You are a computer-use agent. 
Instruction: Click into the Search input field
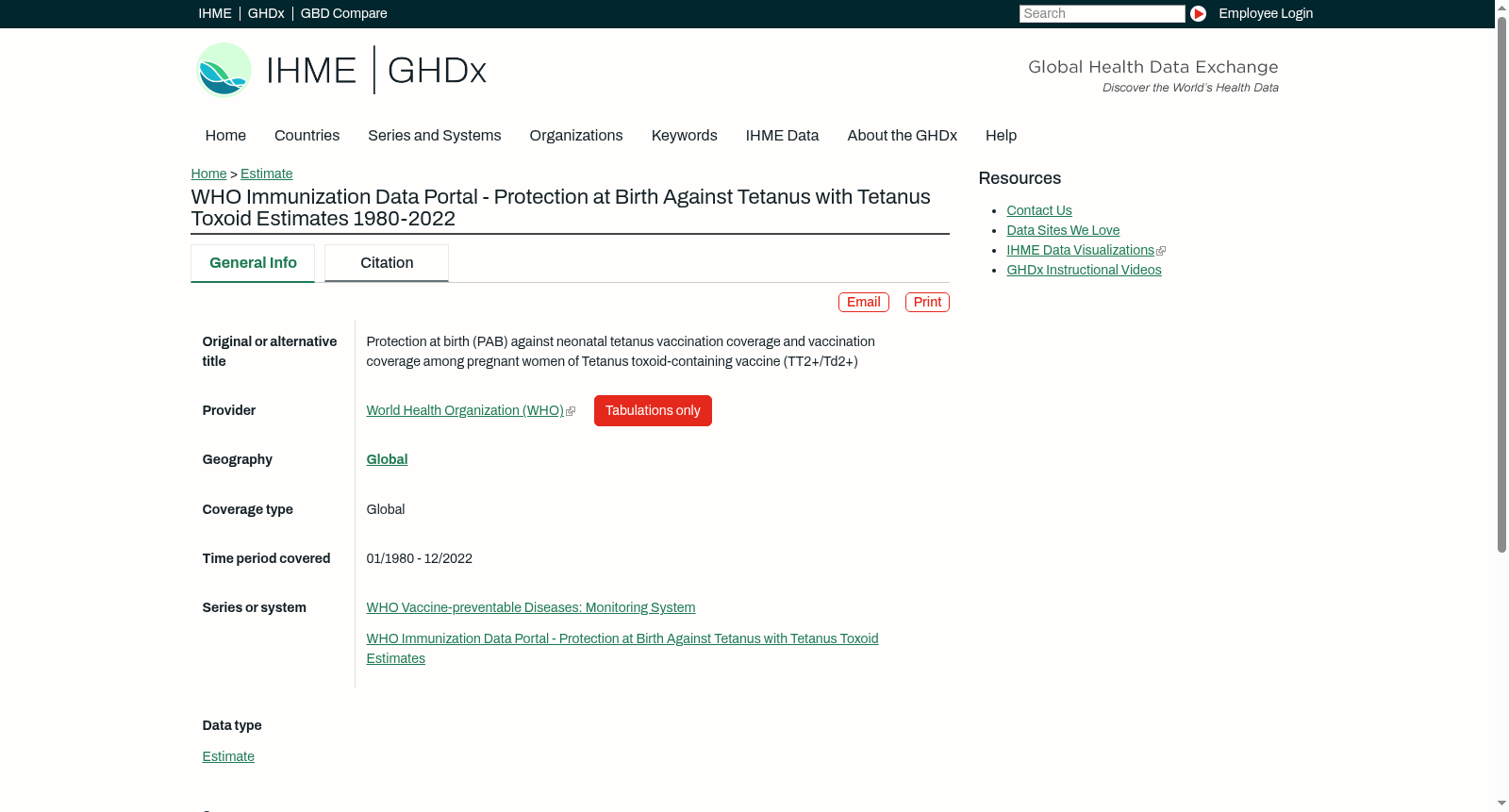1102,13
